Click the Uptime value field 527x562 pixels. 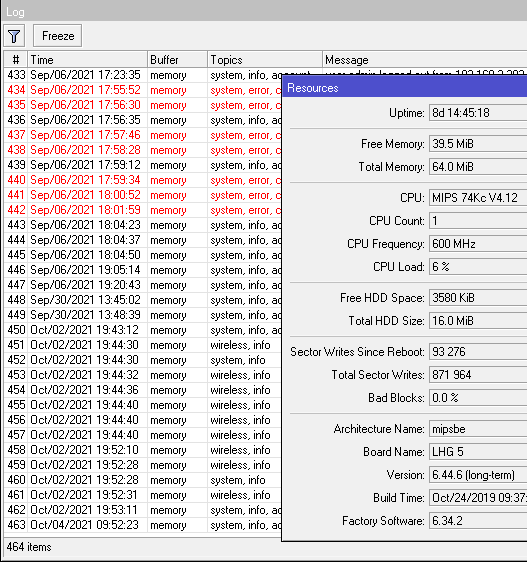point(478,113)
